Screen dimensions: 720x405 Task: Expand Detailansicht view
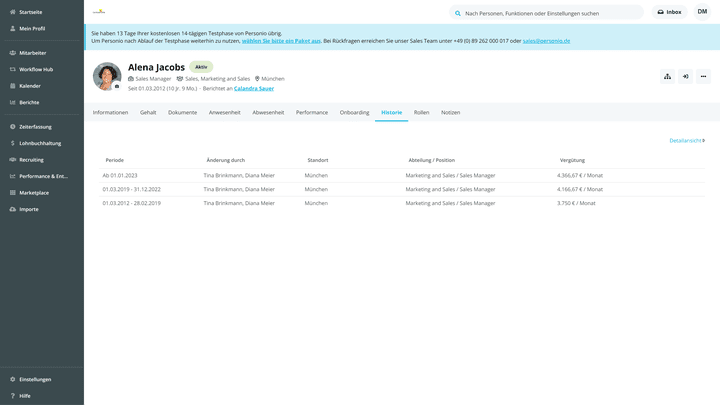point(686,140)
